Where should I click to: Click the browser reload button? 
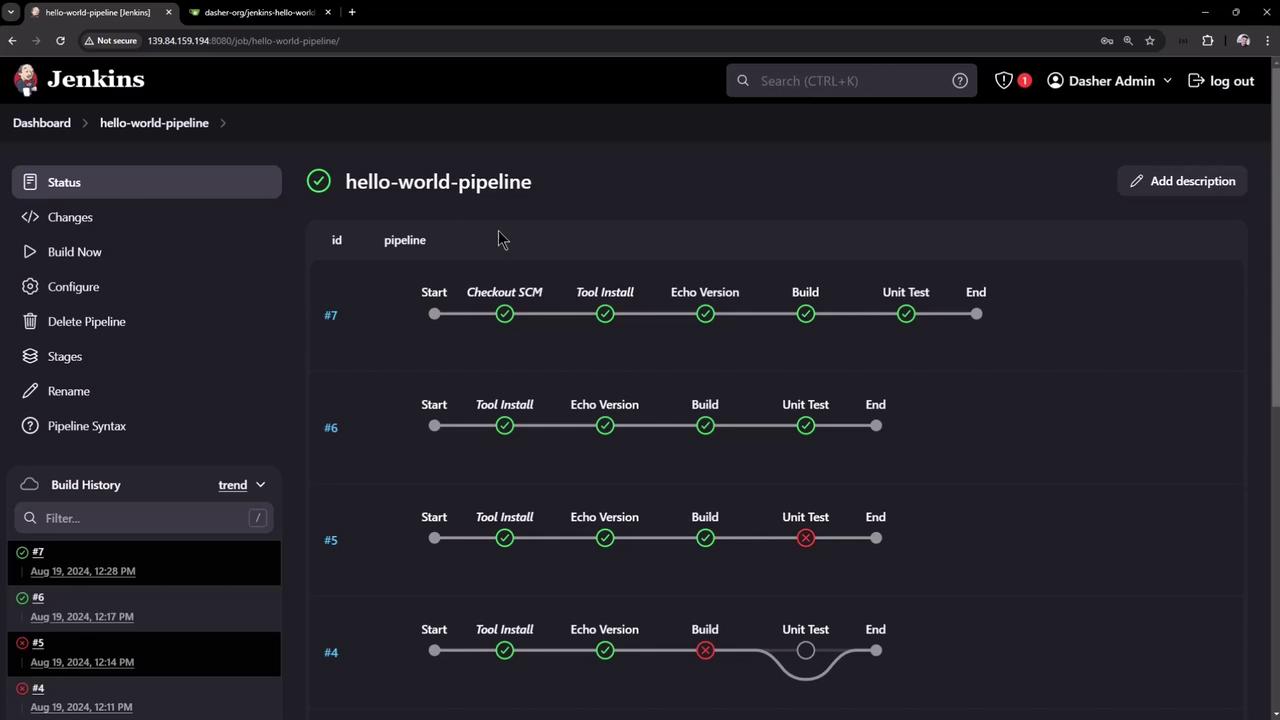pyautogui.click(x=60, y=41)
